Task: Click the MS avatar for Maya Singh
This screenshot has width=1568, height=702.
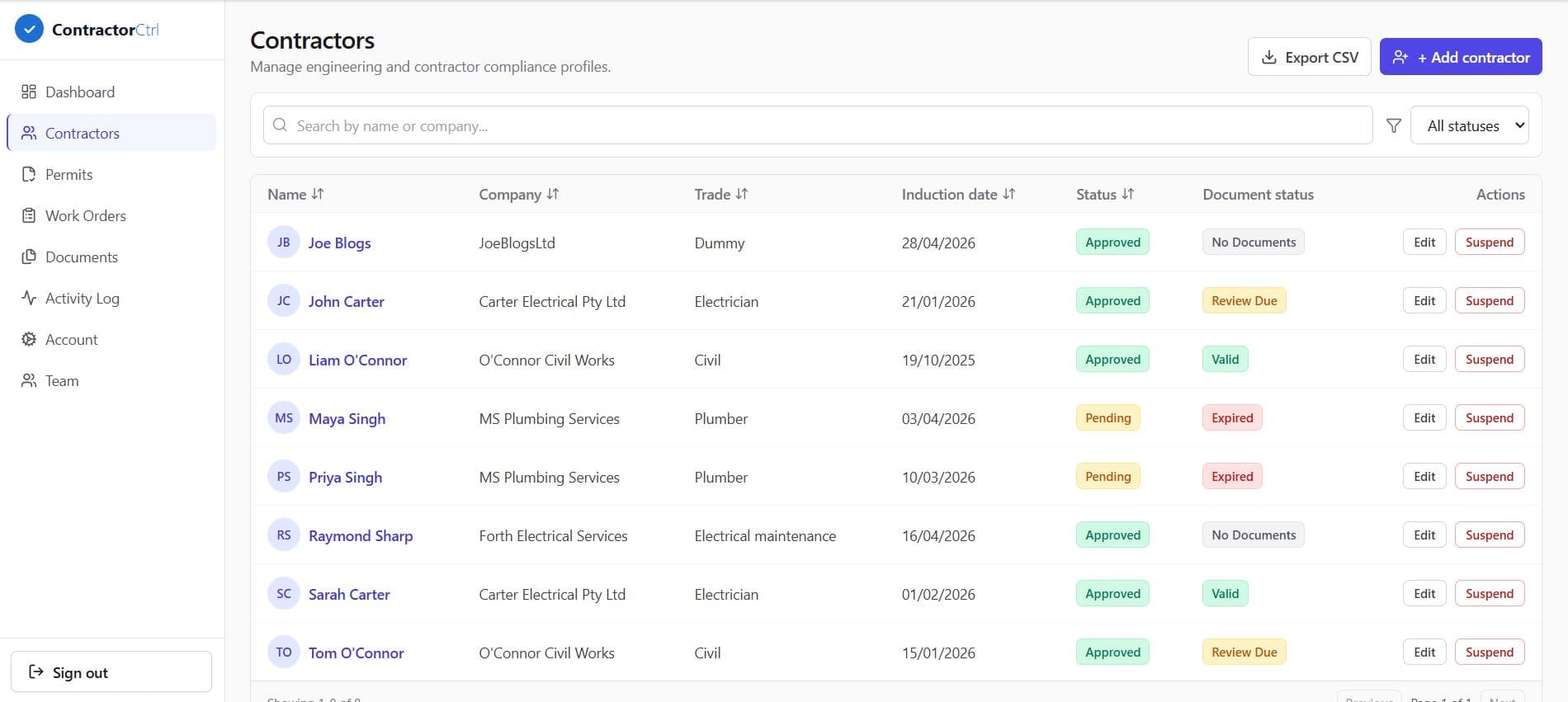Action: [x=284, y=418]
